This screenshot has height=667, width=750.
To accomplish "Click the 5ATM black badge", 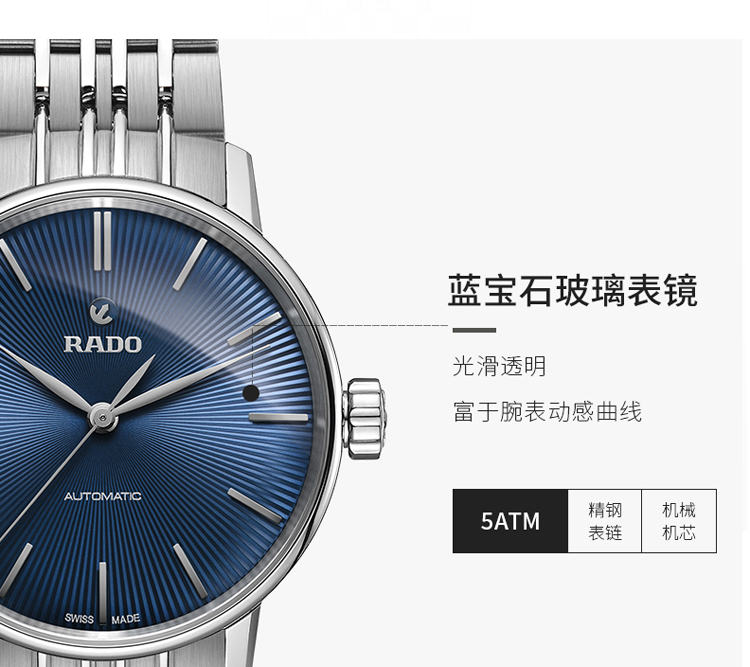I will [x=510, y=521].
